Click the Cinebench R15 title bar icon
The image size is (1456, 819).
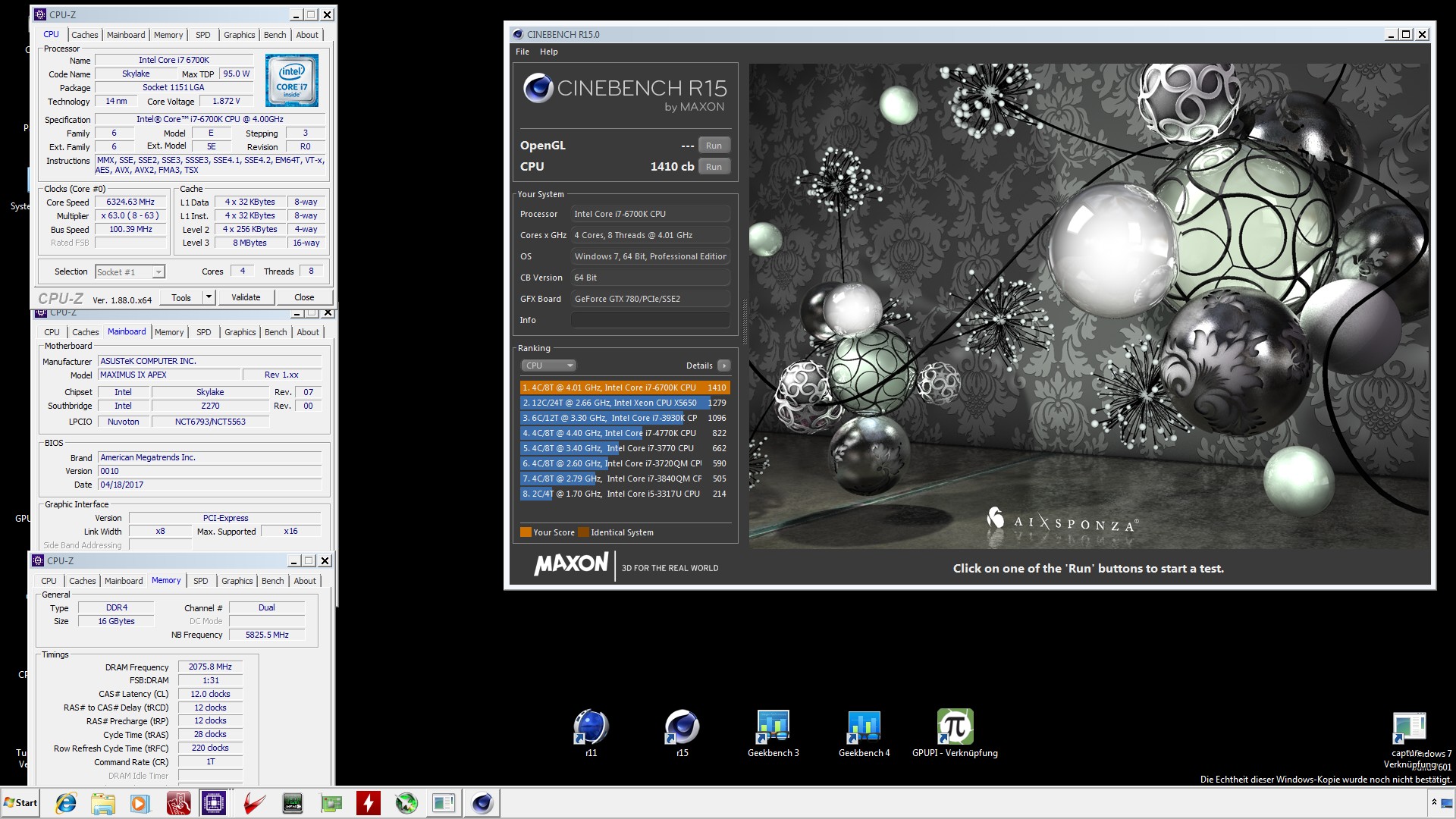pos(518,34)
